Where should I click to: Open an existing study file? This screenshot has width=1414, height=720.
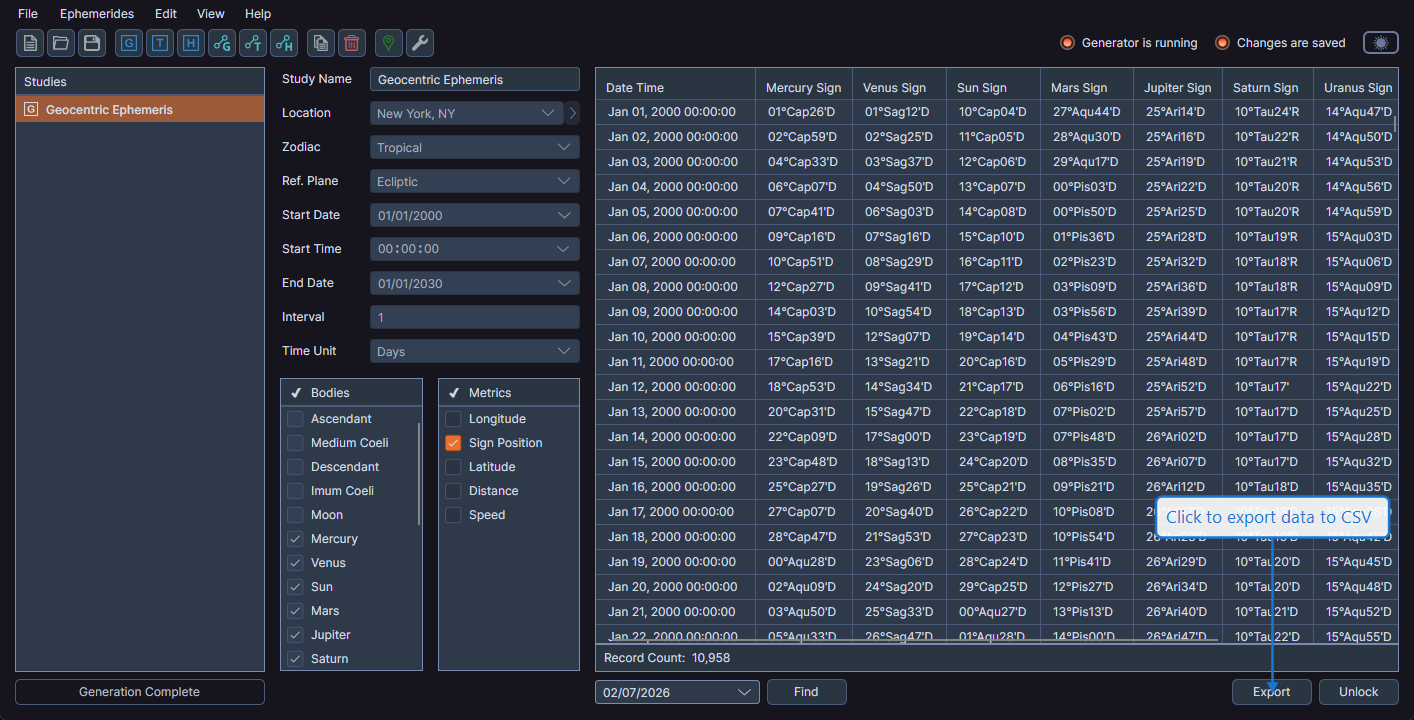(60, 43)
